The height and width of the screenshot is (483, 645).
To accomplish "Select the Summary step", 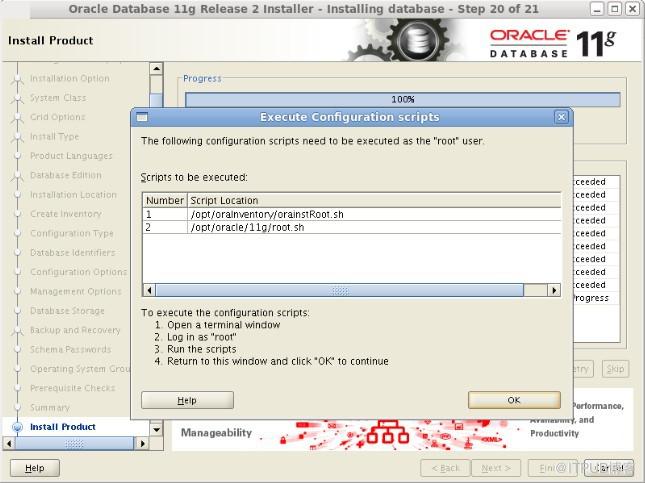I will tap(50, 407).
